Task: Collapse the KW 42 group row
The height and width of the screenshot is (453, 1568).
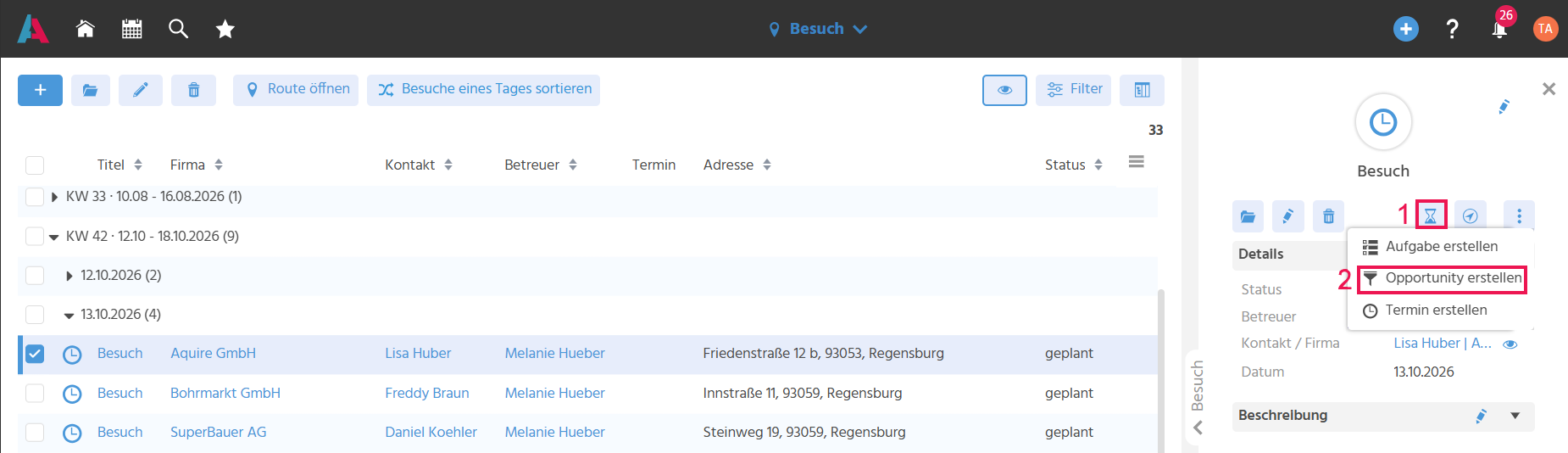Action: (54, 237)
